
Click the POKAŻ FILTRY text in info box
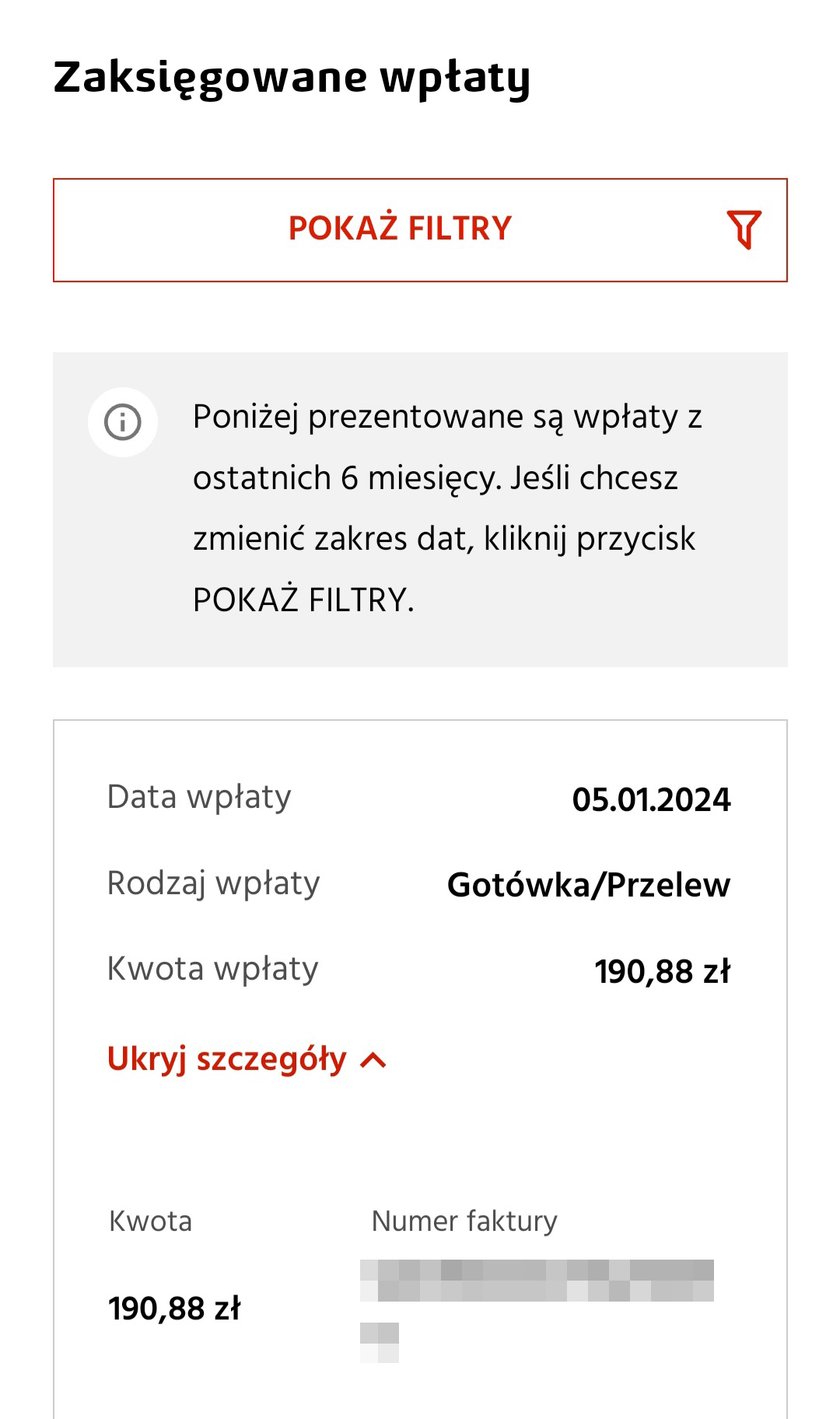[x=303, y=600]
